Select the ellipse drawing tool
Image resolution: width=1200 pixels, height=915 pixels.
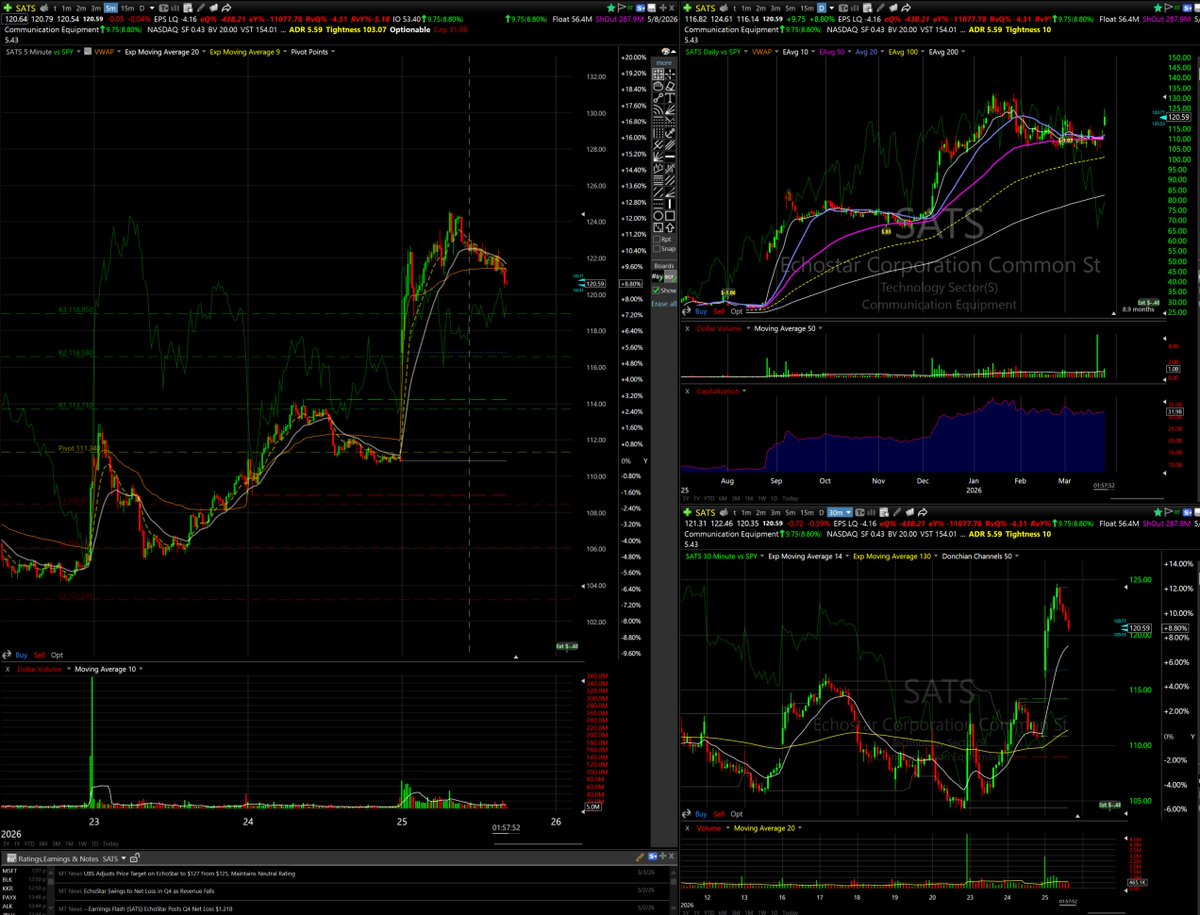point(658,215)
